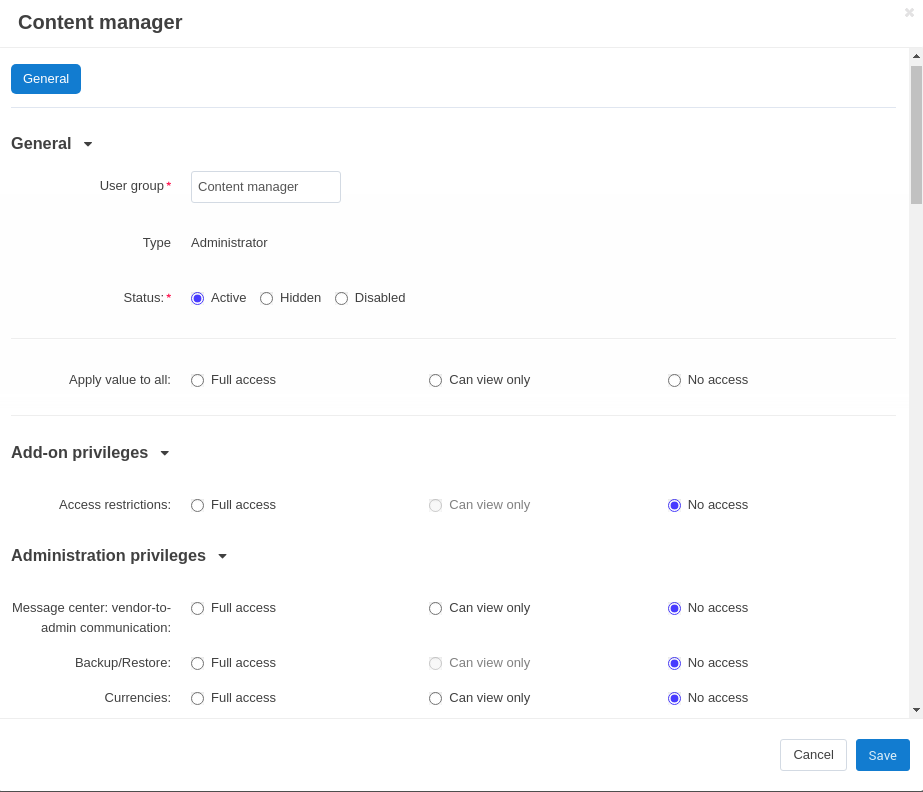Select No access for Backup/Restore

point(675,664)
